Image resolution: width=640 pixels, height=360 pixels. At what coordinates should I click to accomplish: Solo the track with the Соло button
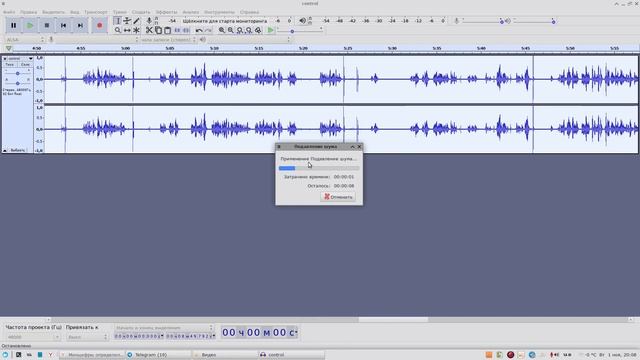pyautogui.click(x=25, y=64)
